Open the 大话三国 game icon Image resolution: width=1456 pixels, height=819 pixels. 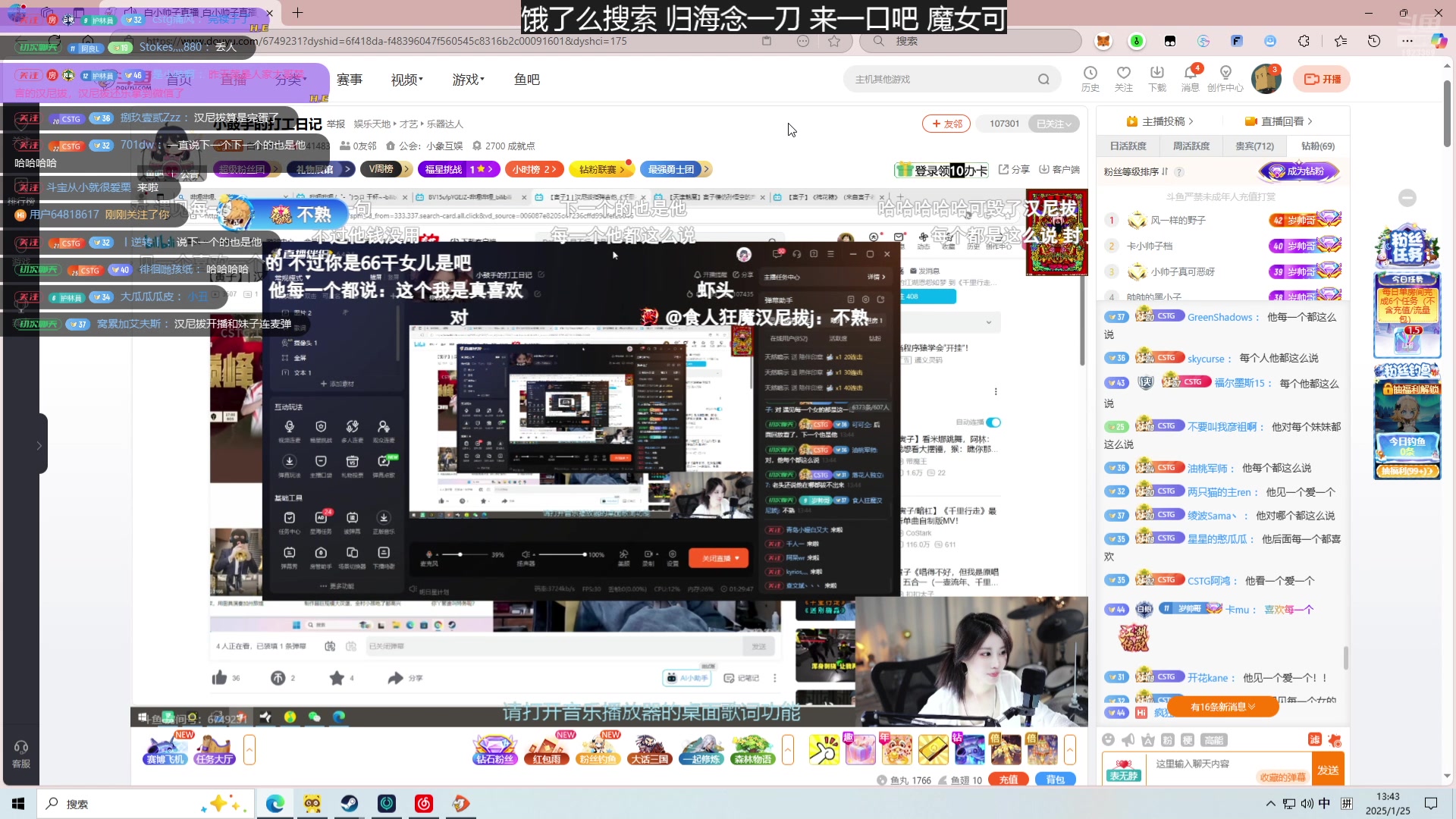650,749
